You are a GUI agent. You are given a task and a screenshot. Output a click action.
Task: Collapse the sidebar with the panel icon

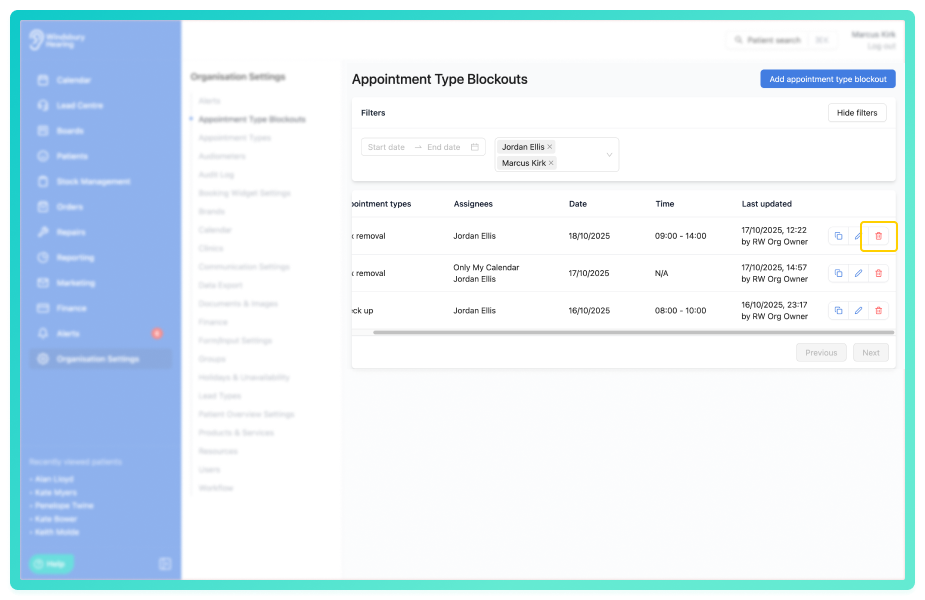(x=165, y=564)
